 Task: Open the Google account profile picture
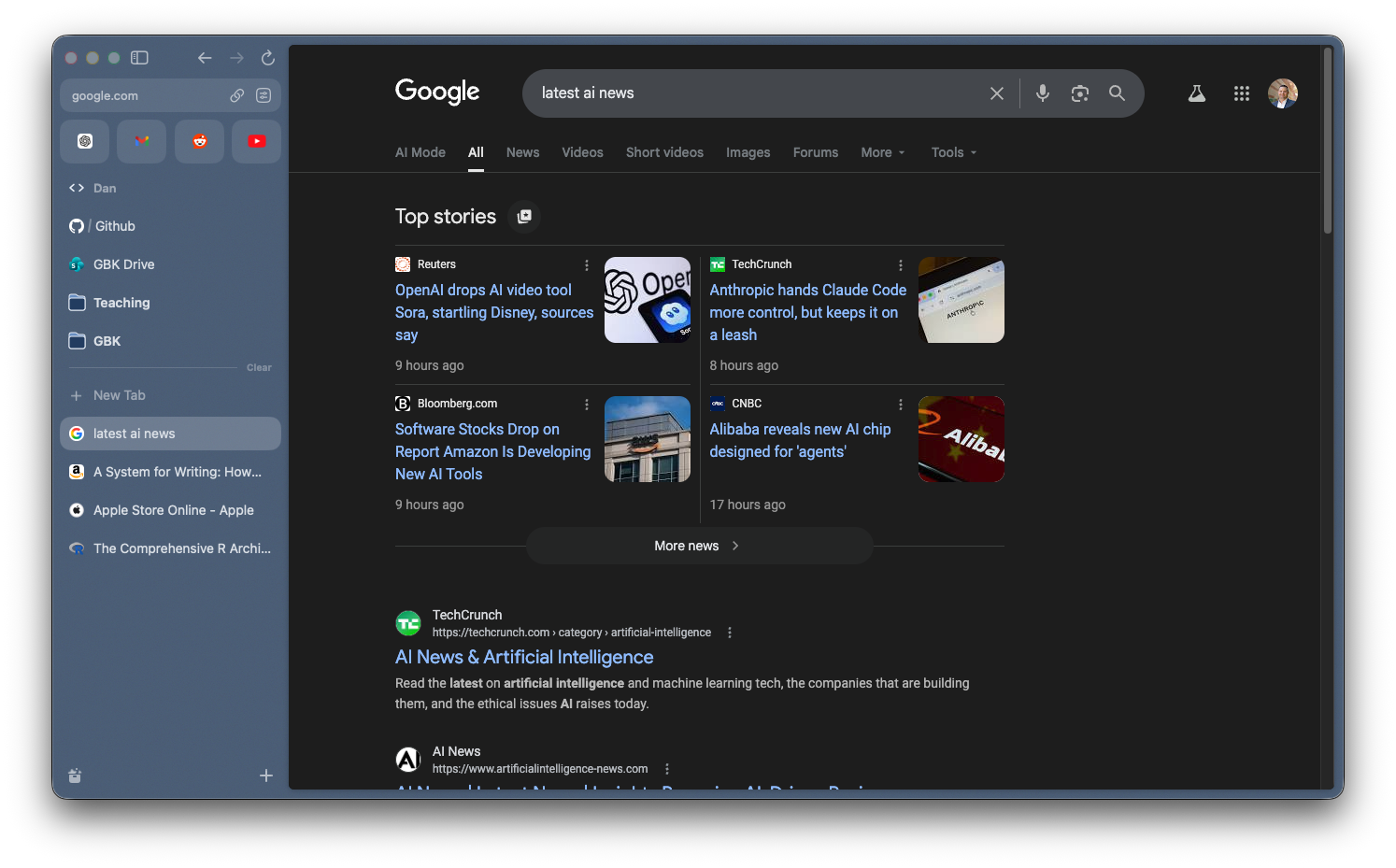coord(1283,93)
